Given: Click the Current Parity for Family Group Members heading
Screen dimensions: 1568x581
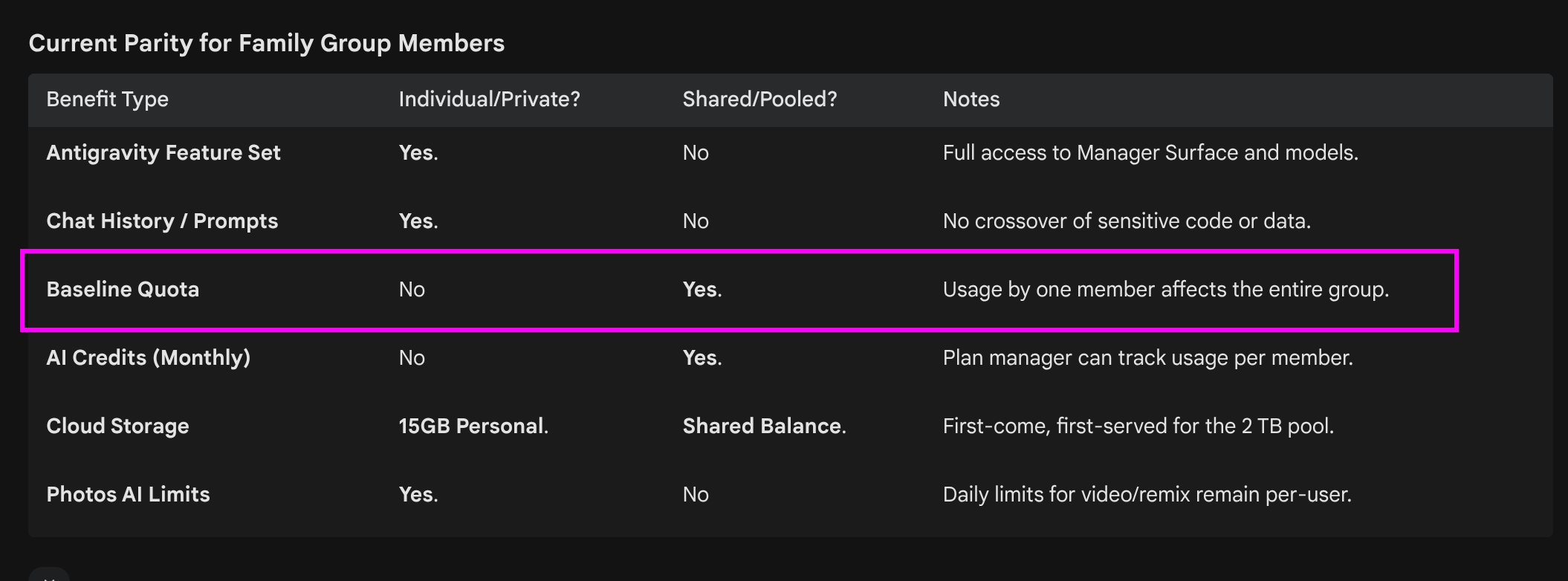Looking at the screenshot, I should pos(266,43).
